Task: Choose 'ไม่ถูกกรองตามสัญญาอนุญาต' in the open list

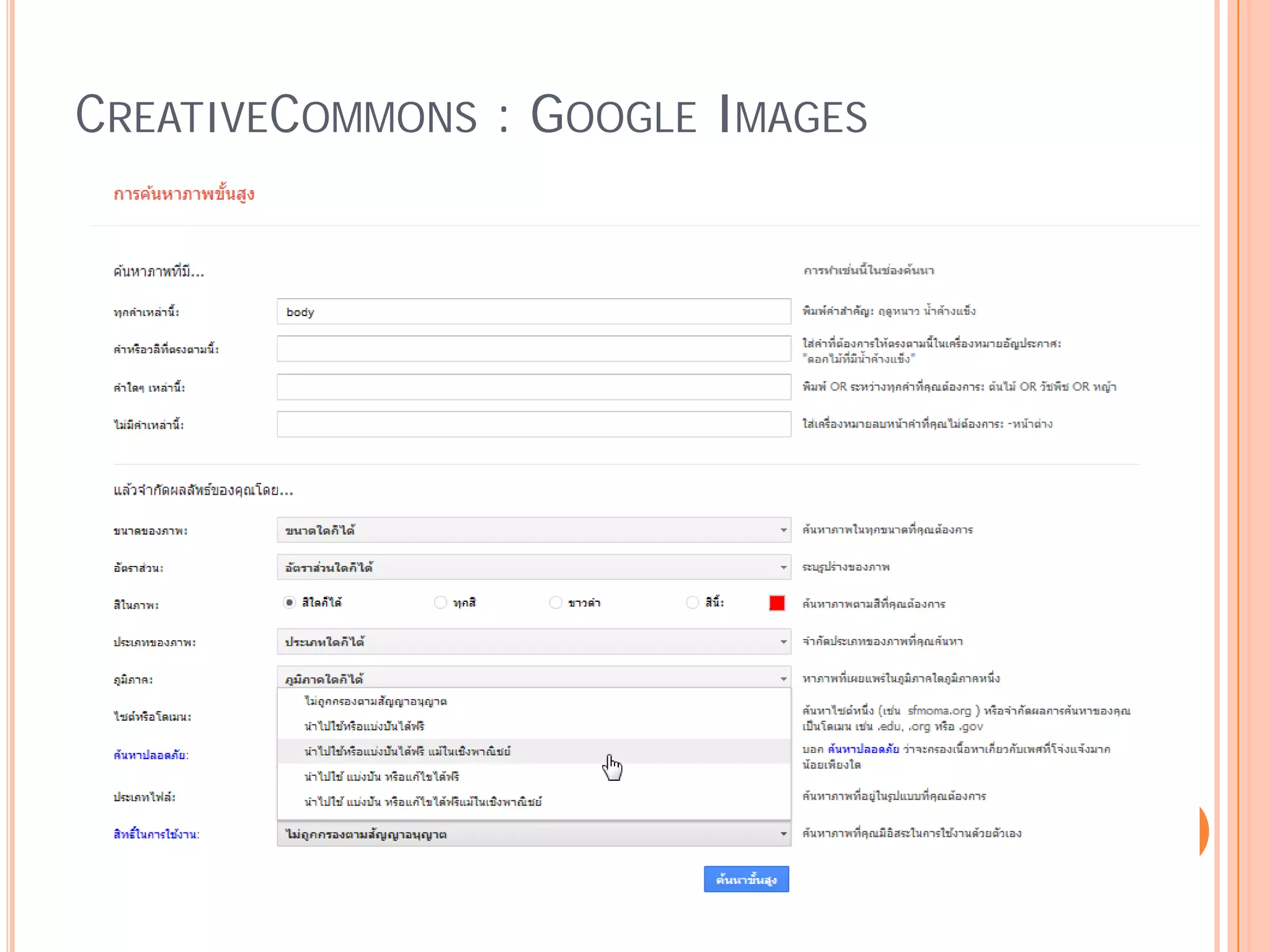Action: coord(534,701)
